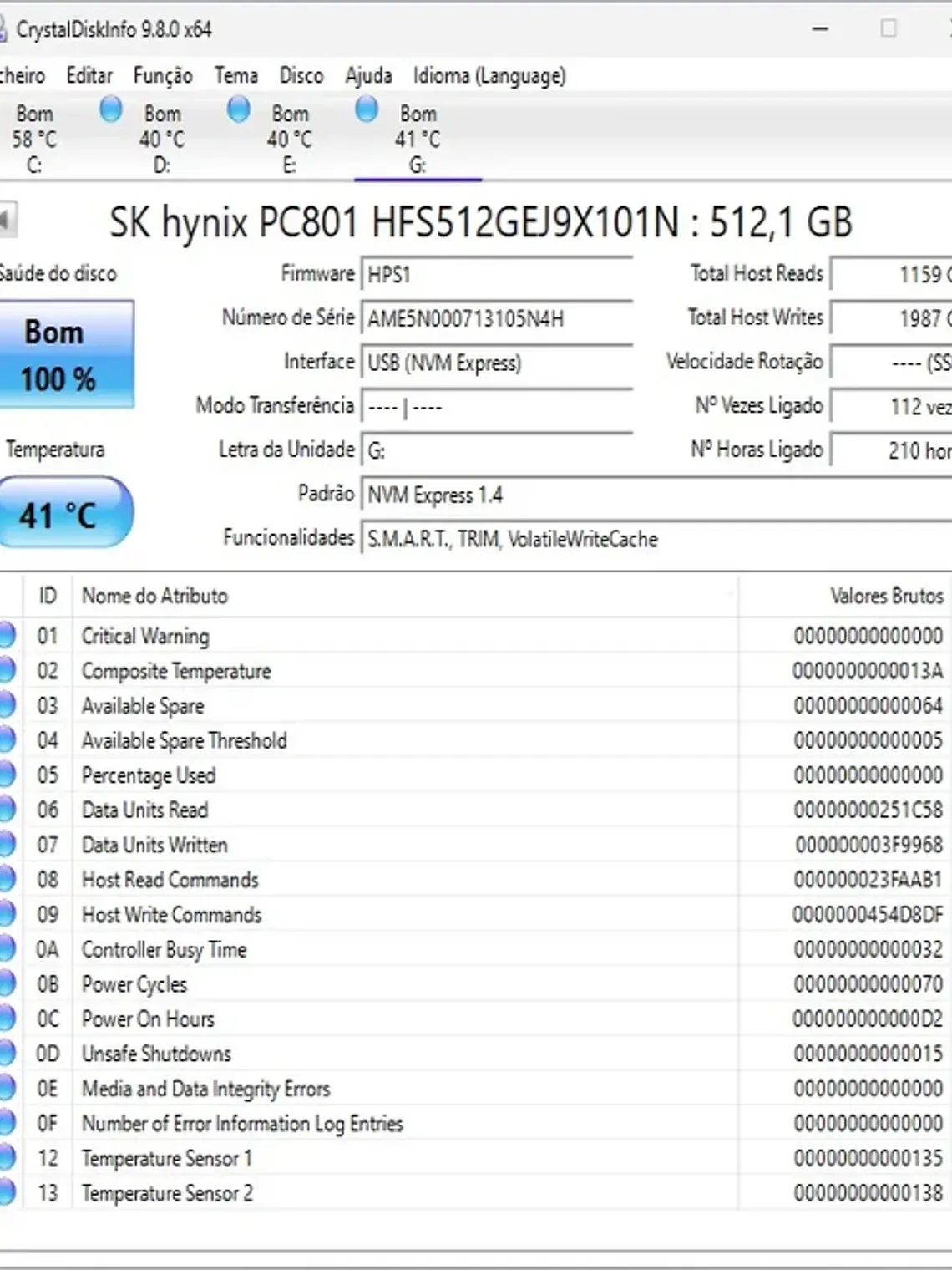The width and height of the screenshot is (952, 1270).
Task: Open the Tema menu
Action: click(x=236, y=76)
